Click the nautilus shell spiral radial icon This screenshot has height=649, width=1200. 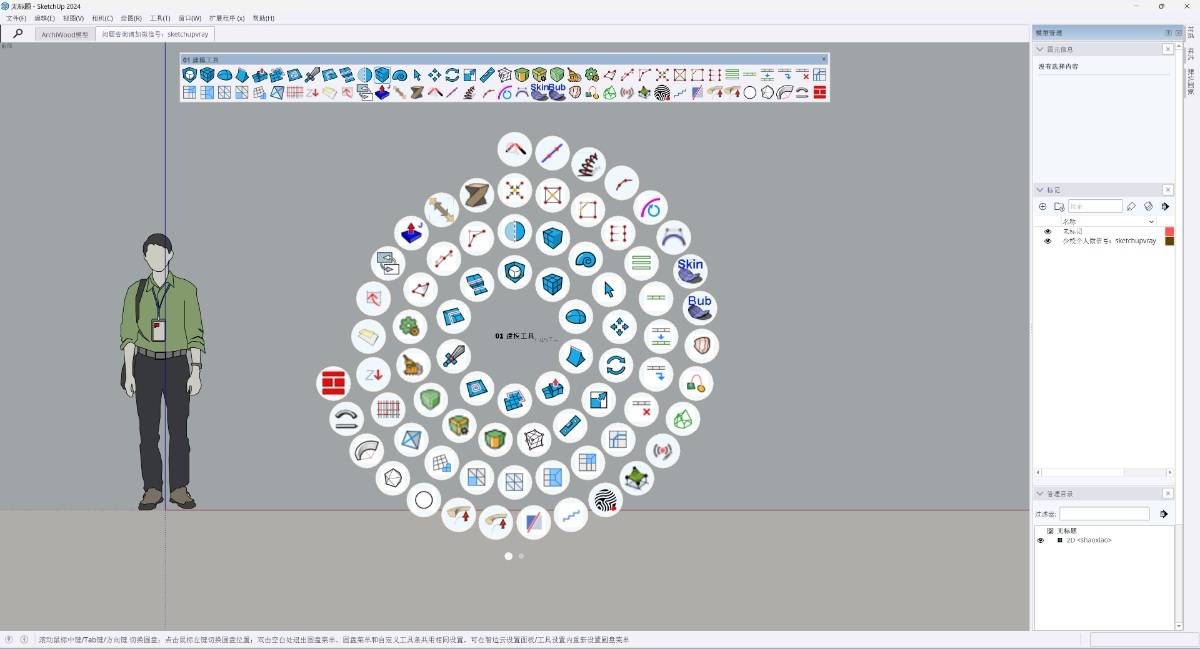585,258
